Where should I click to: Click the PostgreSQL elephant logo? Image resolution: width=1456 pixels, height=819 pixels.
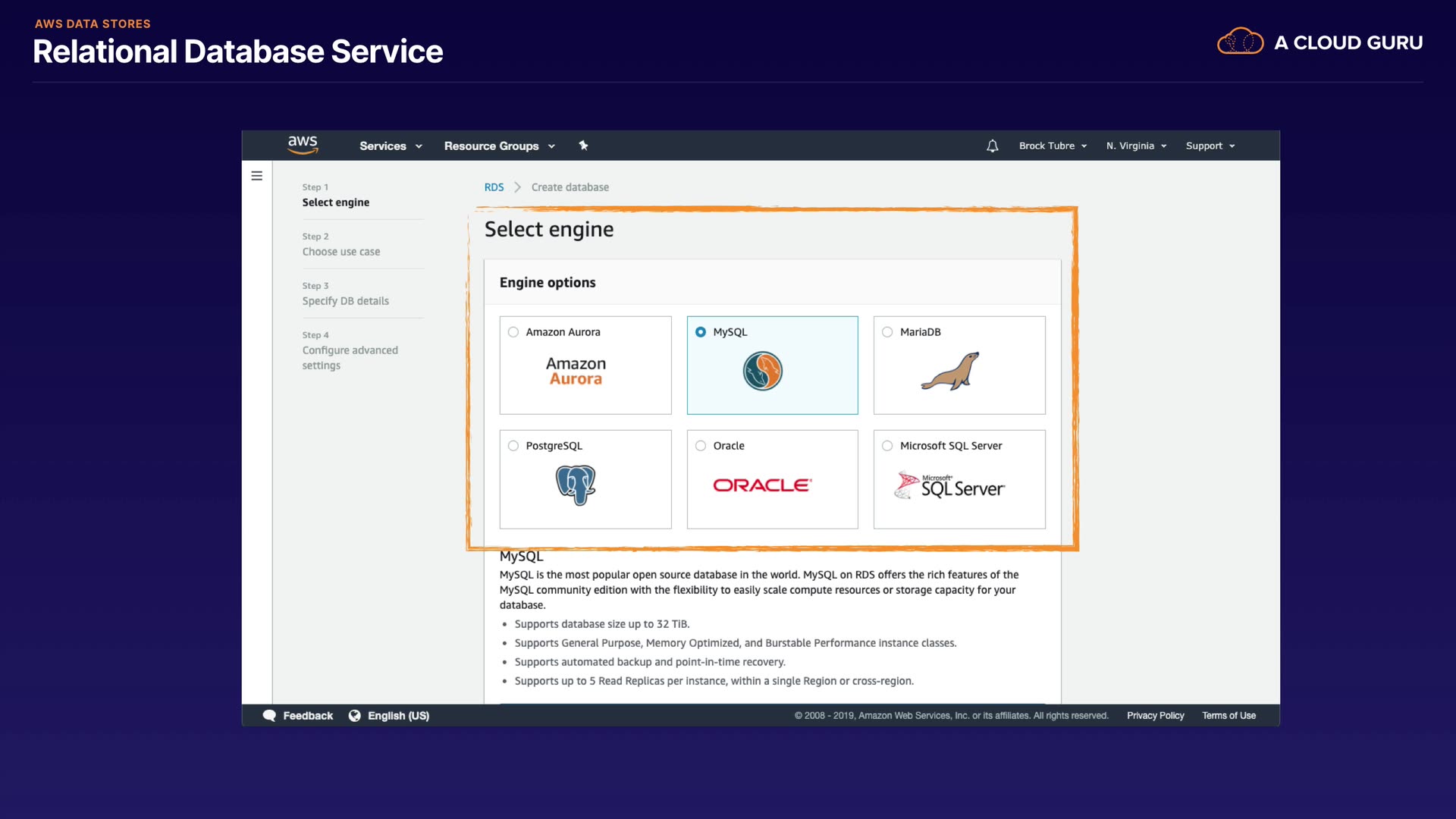coord(576,485)
